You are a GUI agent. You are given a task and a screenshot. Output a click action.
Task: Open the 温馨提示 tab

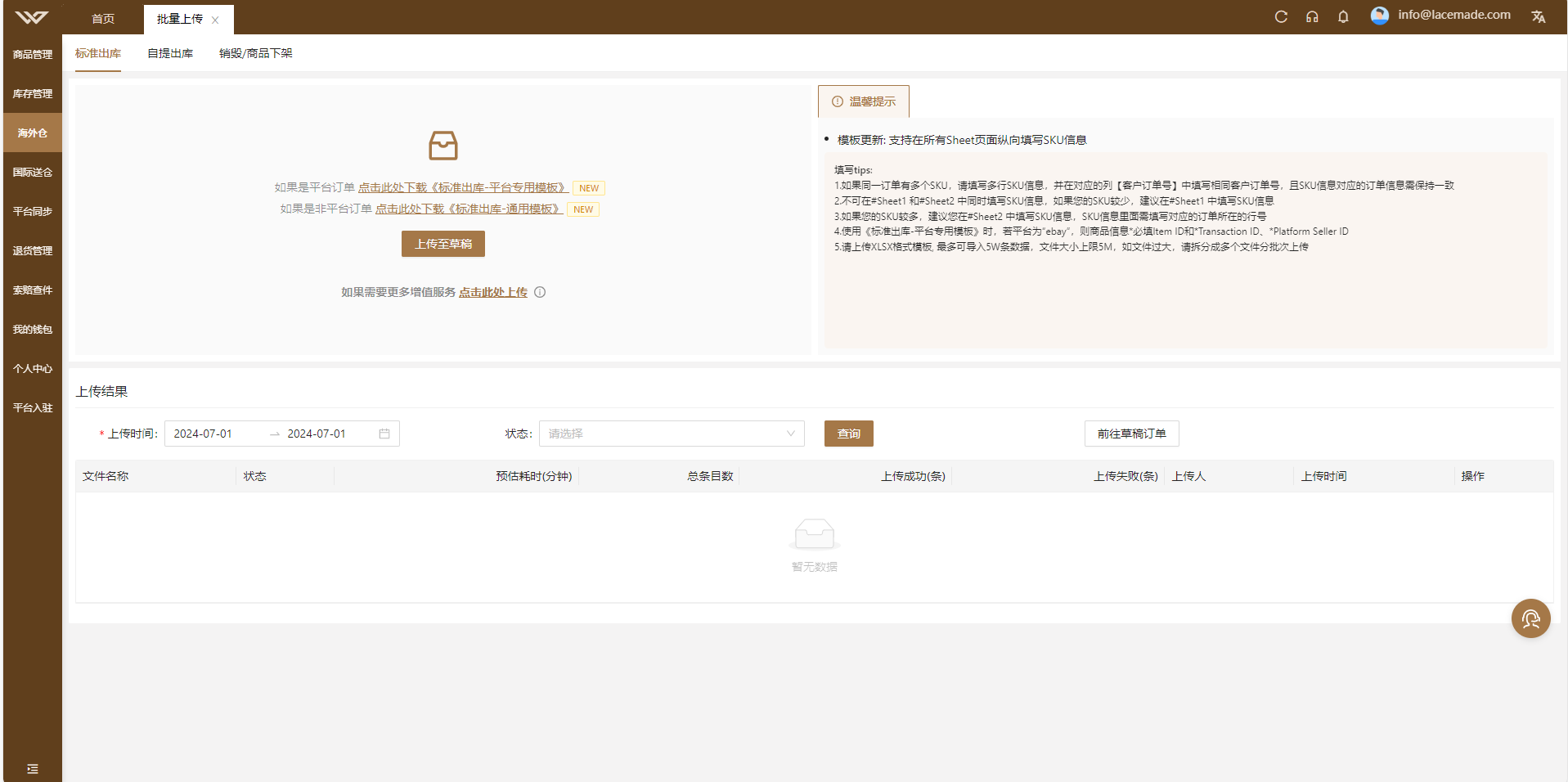pos(864,101)
